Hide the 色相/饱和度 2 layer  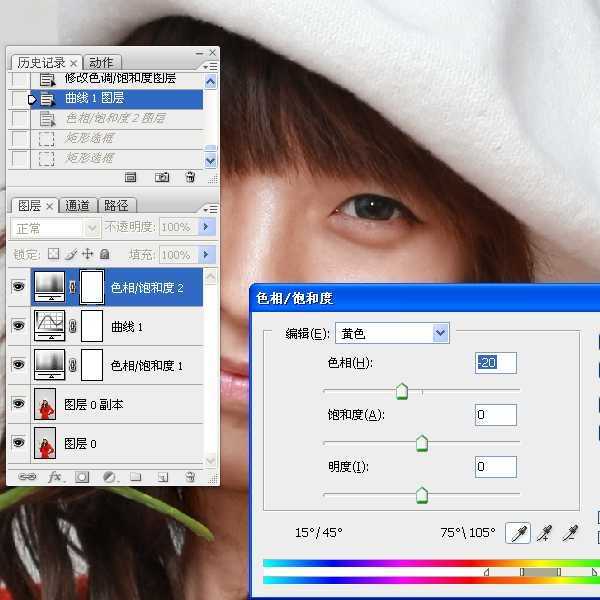pos(18,287)
